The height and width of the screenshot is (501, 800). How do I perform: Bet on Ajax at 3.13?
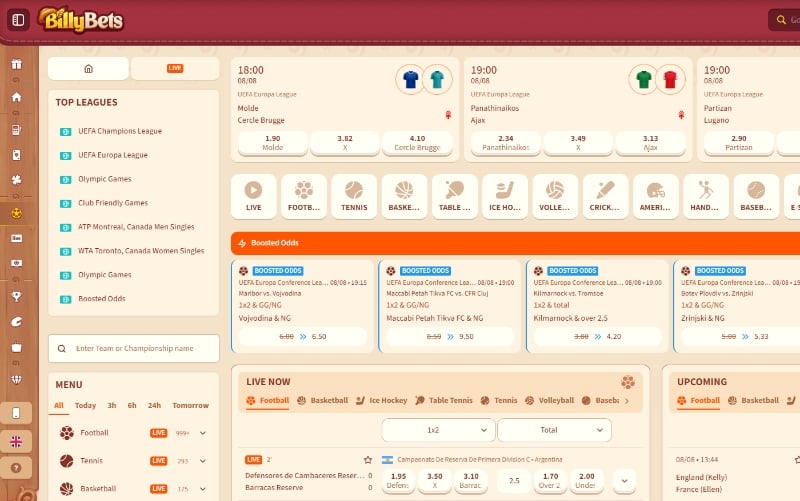[651, 143]
